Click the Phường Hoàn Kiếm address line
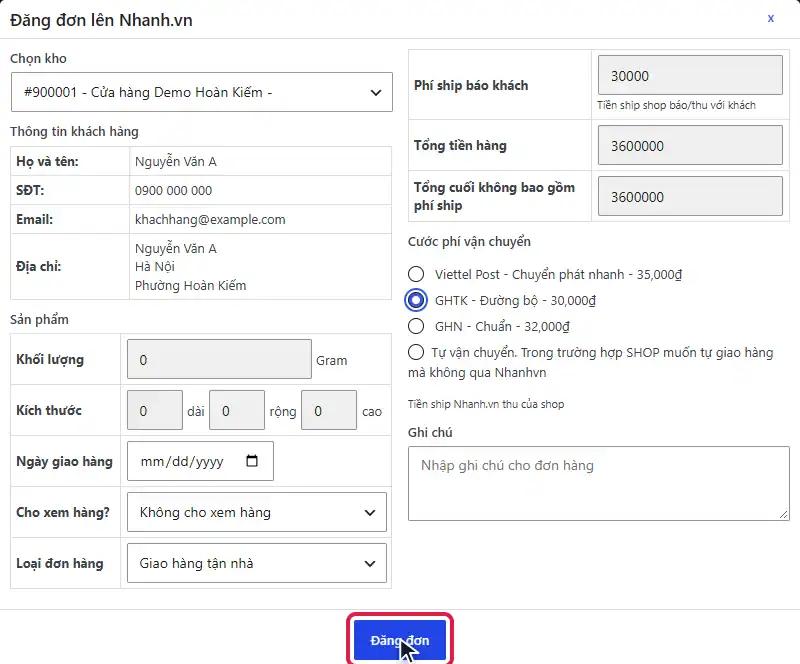 click(190, 285)
